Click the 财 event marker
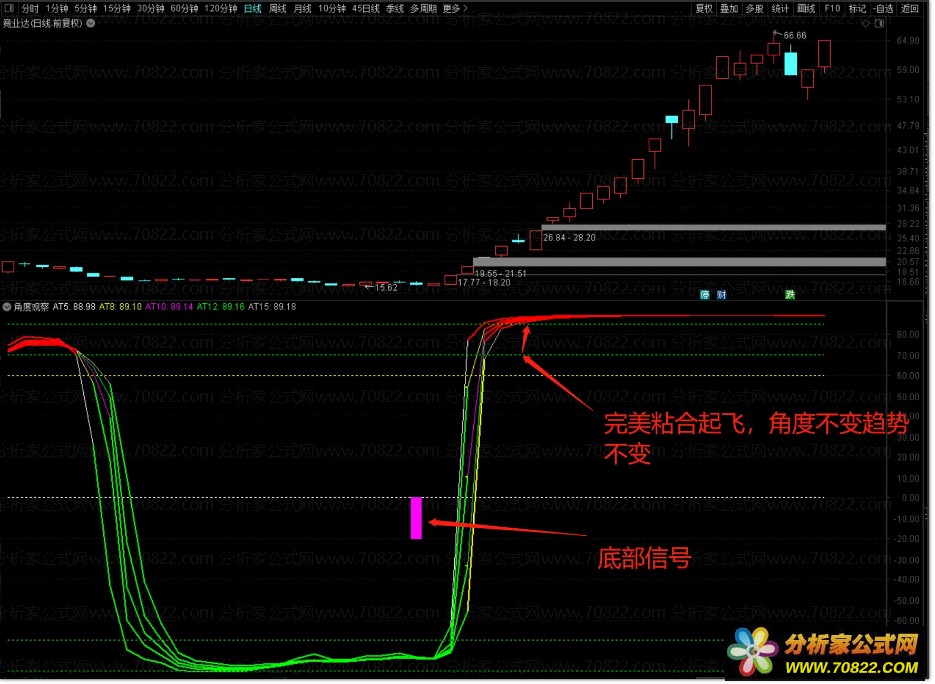Viewport: 935px width, 684px height. [x=722, y=295]
